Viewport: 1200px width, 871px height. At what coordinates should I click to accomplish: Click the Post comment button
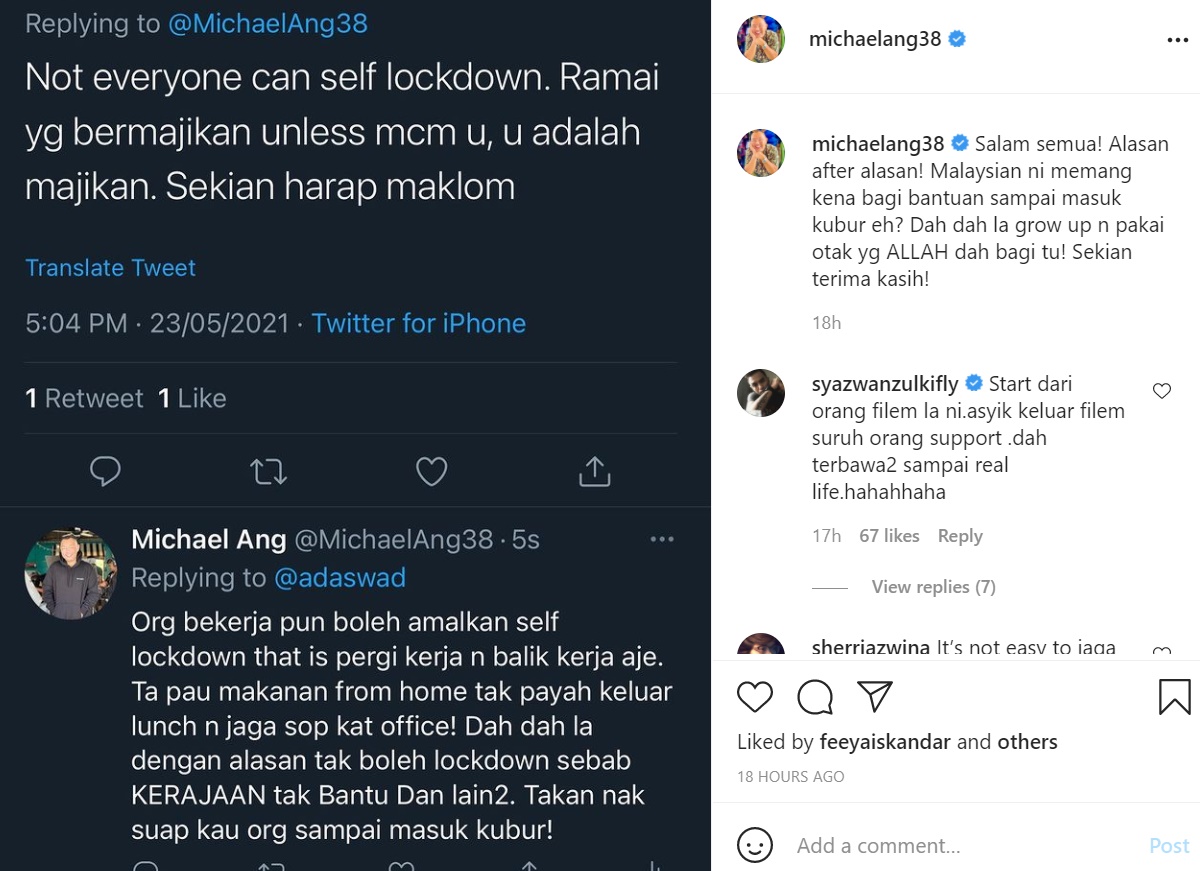(x=1169, y=846)
